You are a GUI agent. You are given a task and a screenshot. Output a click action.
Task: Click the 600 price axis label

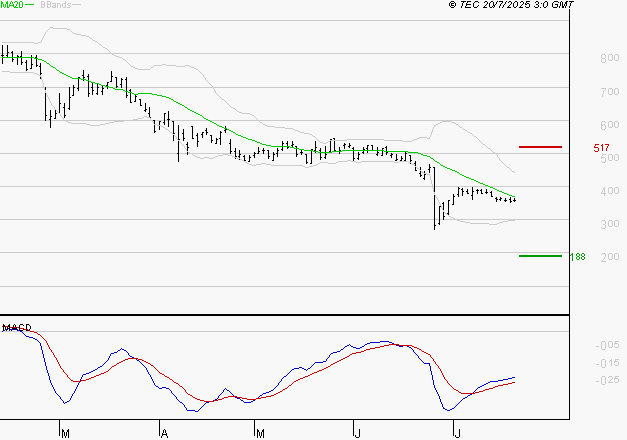tap(607, 126)
